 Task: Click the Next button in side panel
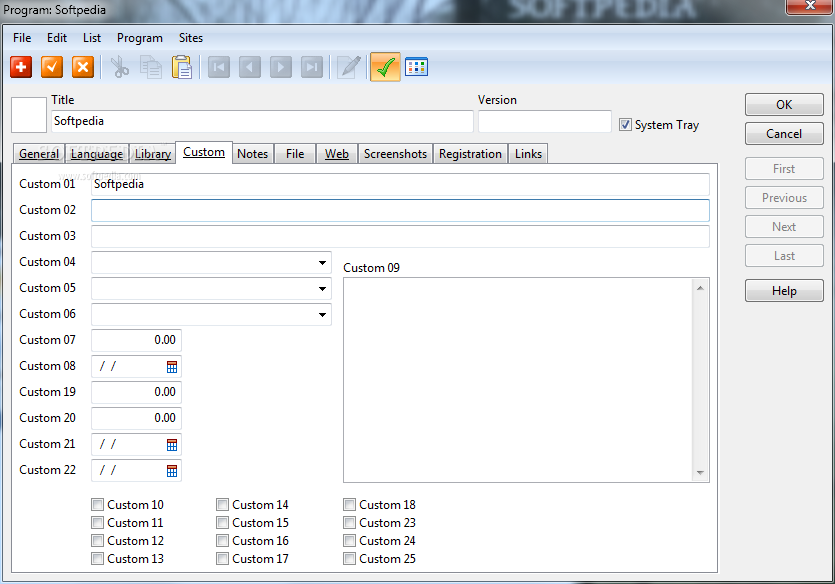784,227
